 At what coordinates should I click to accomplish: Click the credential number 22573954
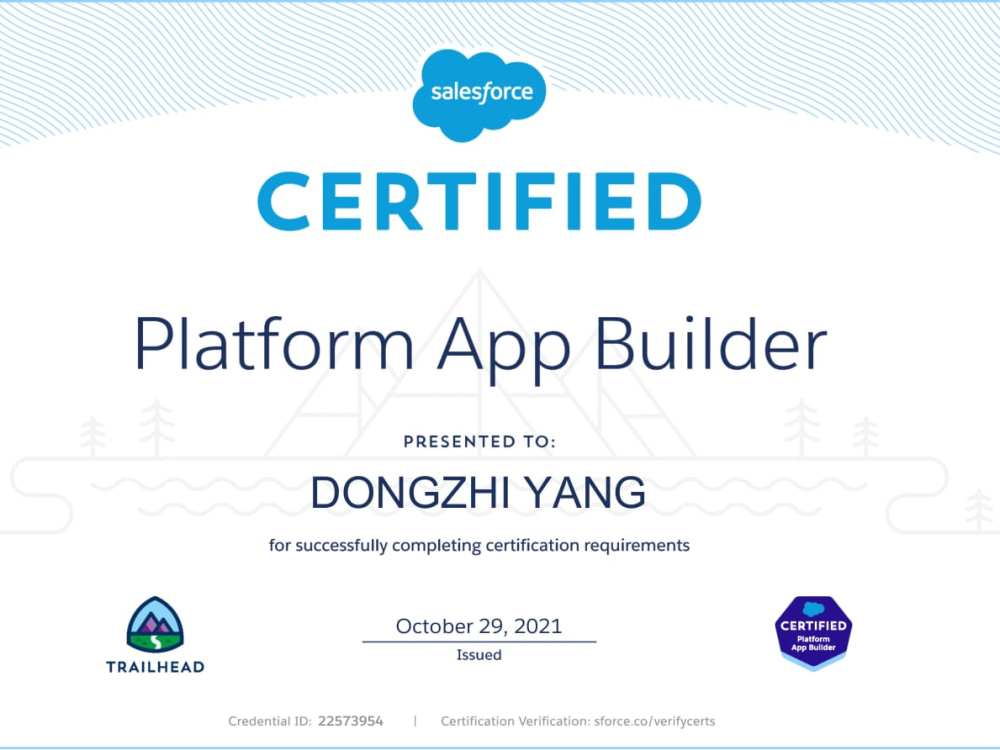(351, 721)
